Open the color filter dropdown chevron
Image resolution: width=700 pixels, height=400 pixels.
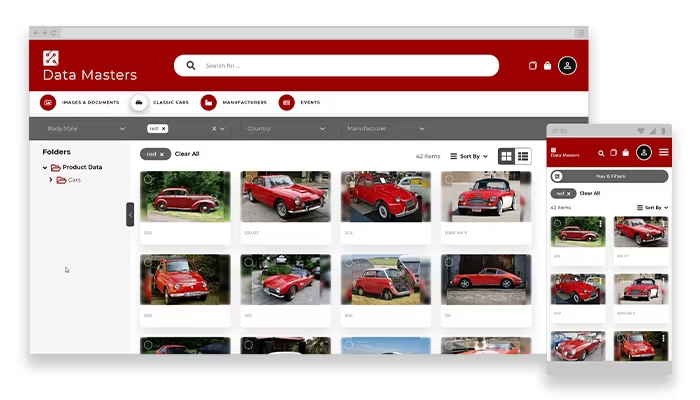click(222, 129)
